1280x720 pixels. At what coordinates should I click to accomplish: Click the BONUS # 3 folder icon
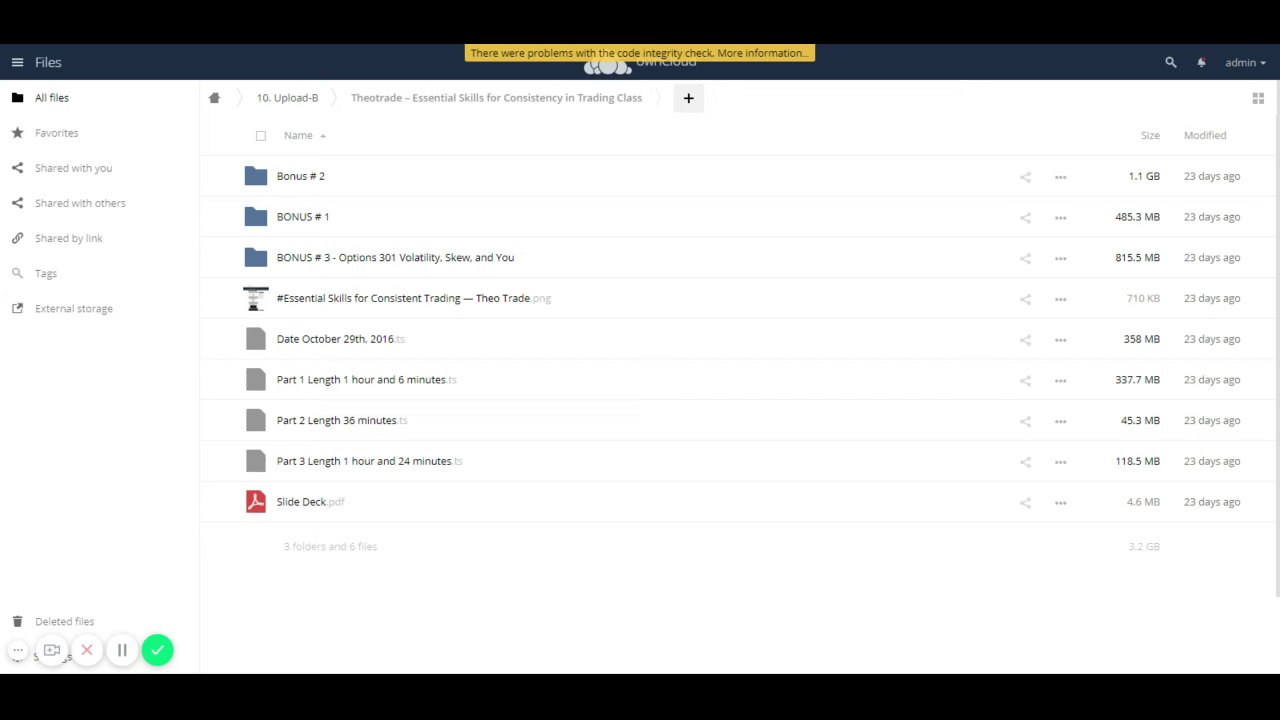(x=256, y=258)
